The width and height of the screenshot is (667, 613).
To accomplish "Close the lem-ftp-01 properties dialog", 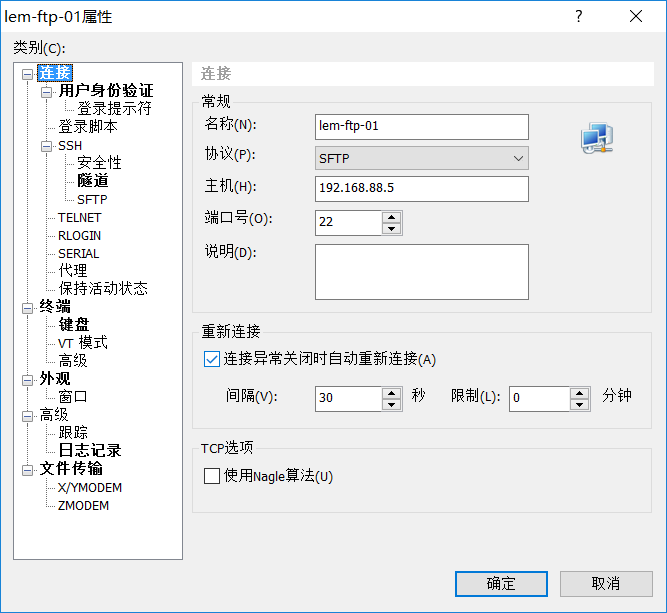I will 636,16.
